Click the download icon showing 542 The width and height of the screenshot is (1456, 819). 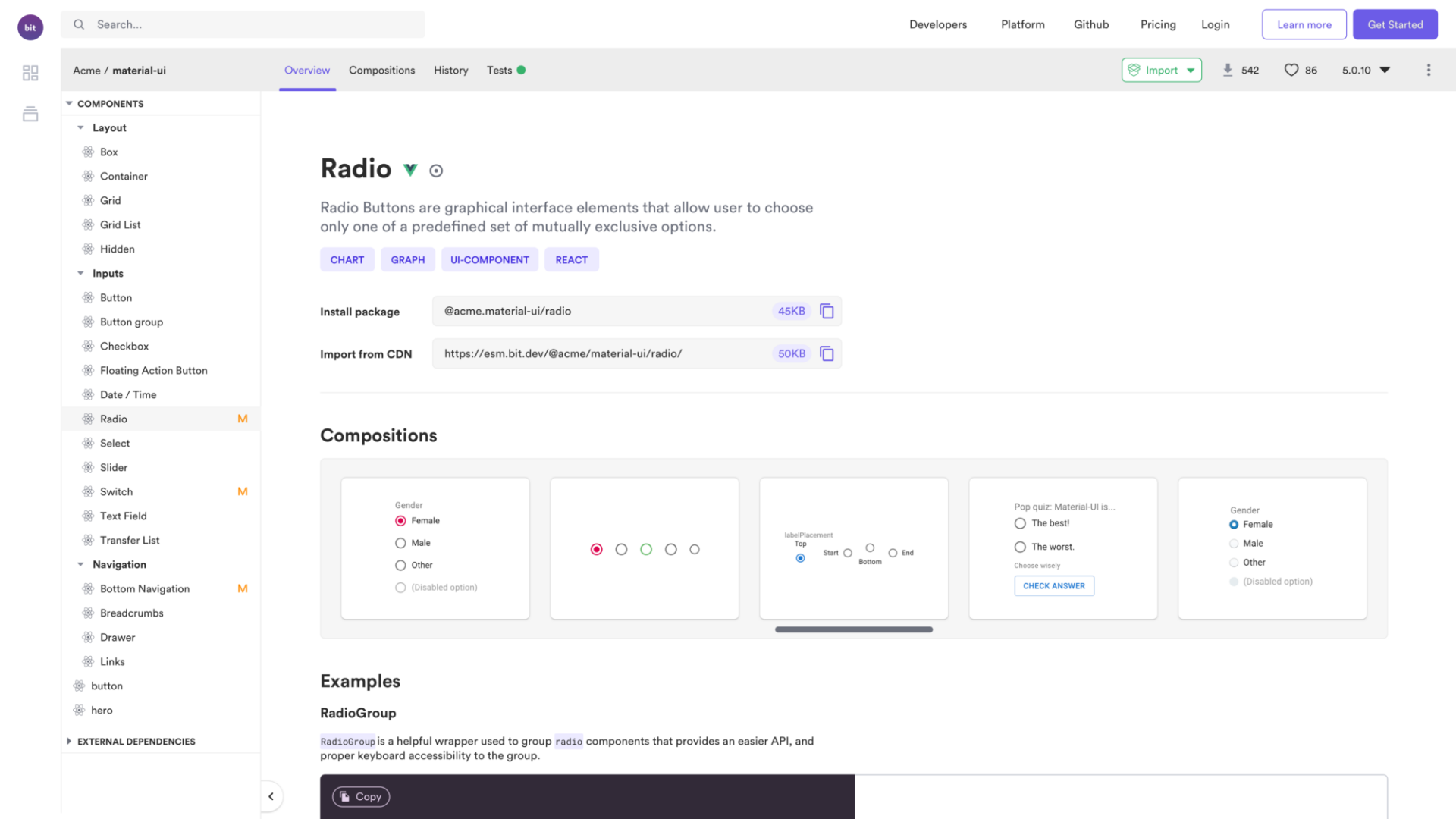point(1226,69)
